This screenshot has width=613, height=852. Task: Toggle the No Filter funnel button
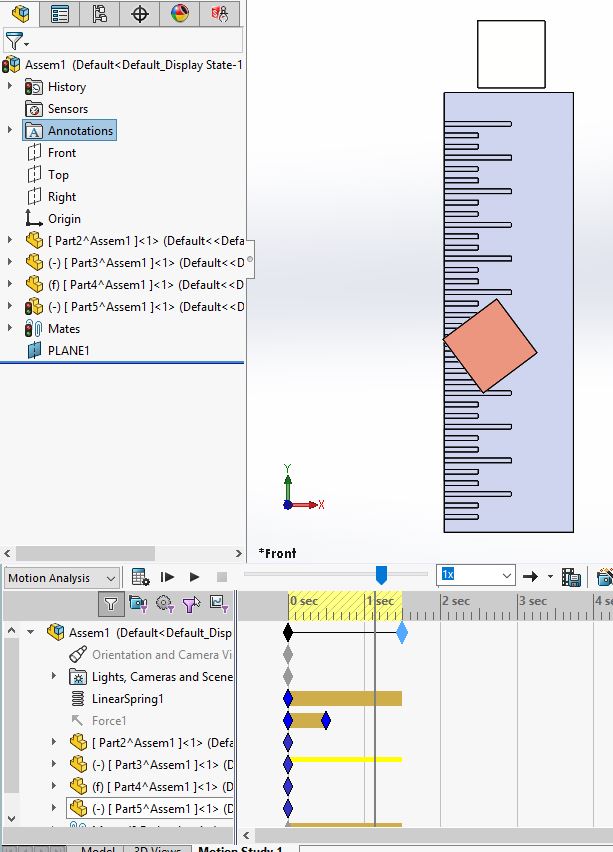pos(111,604)
